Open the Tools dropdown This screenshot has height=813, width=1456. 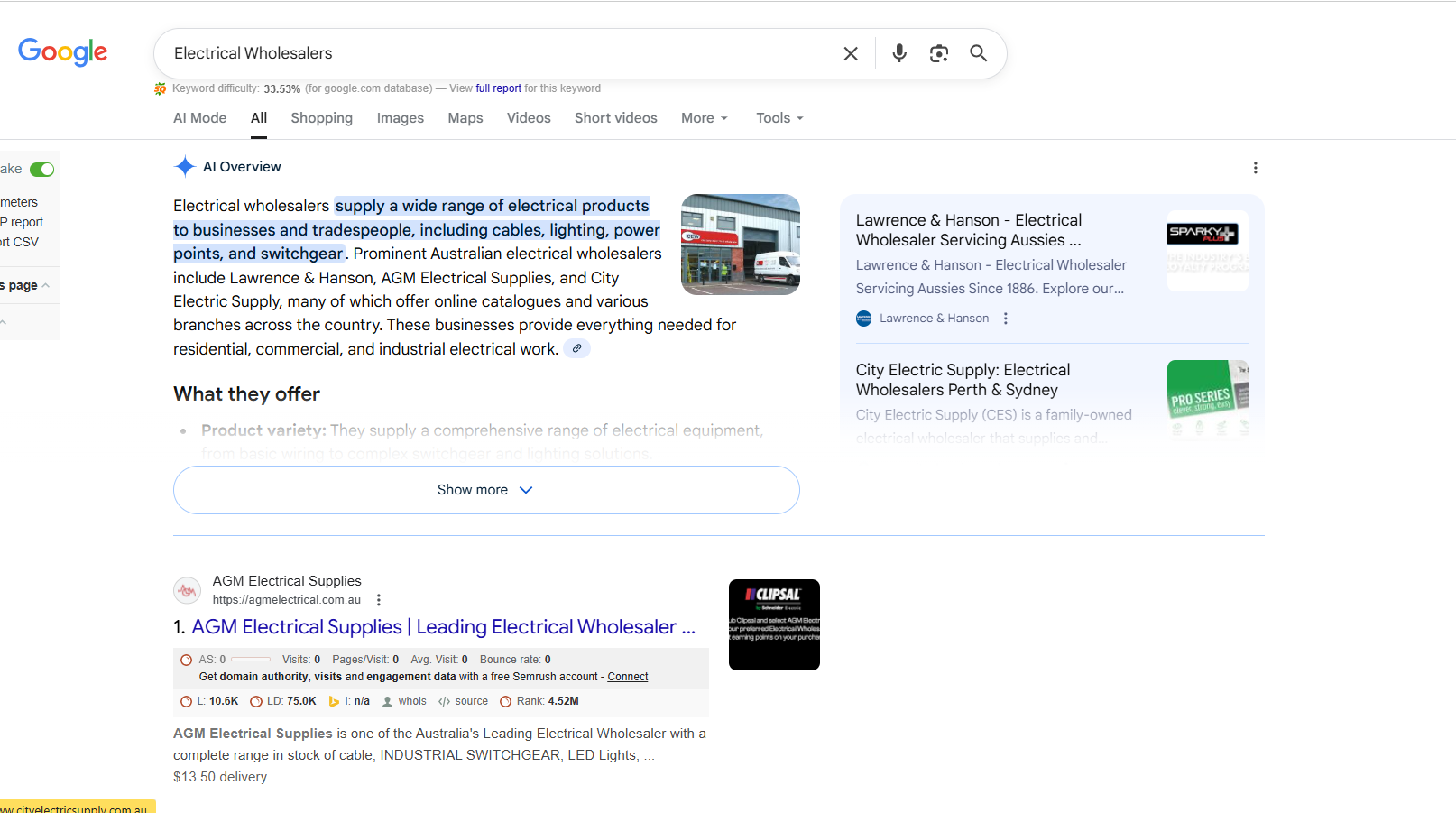point(779,118)
